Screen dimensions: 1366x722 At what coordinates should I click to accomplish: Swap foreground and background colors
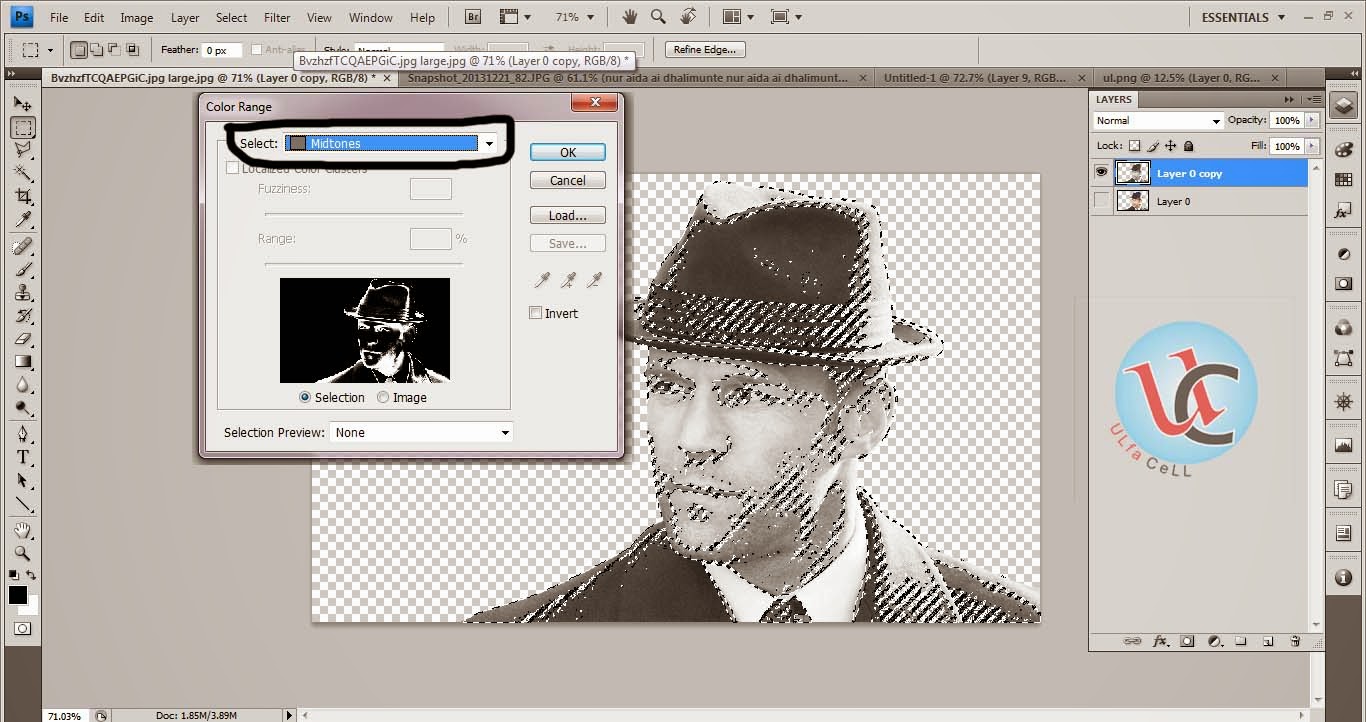[x=32, y=575]
